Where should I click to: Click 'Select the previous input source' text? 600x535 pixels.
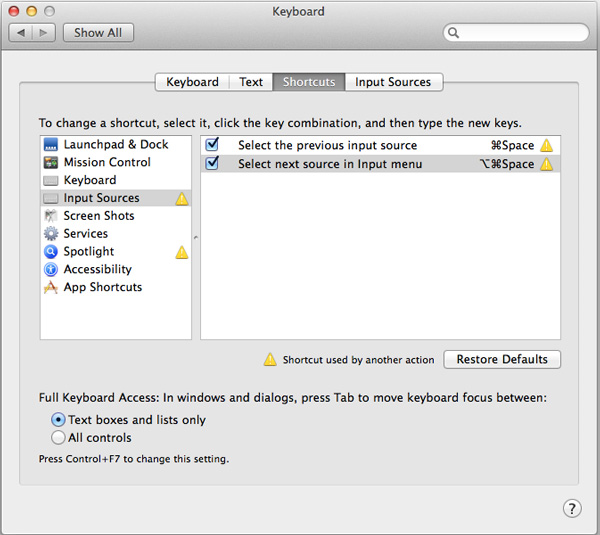(328, 145)
